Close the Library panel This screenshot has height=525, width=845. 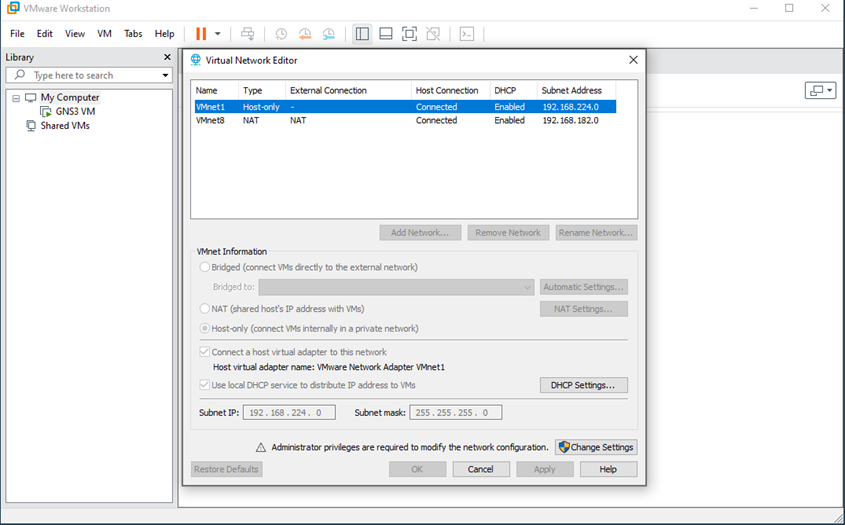[167, 57]
